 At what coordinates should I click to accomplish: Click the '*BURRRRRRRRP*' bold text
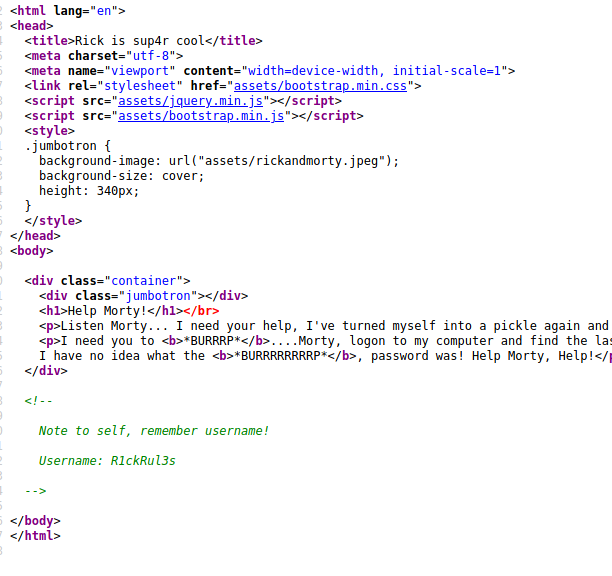pos(281,356)
